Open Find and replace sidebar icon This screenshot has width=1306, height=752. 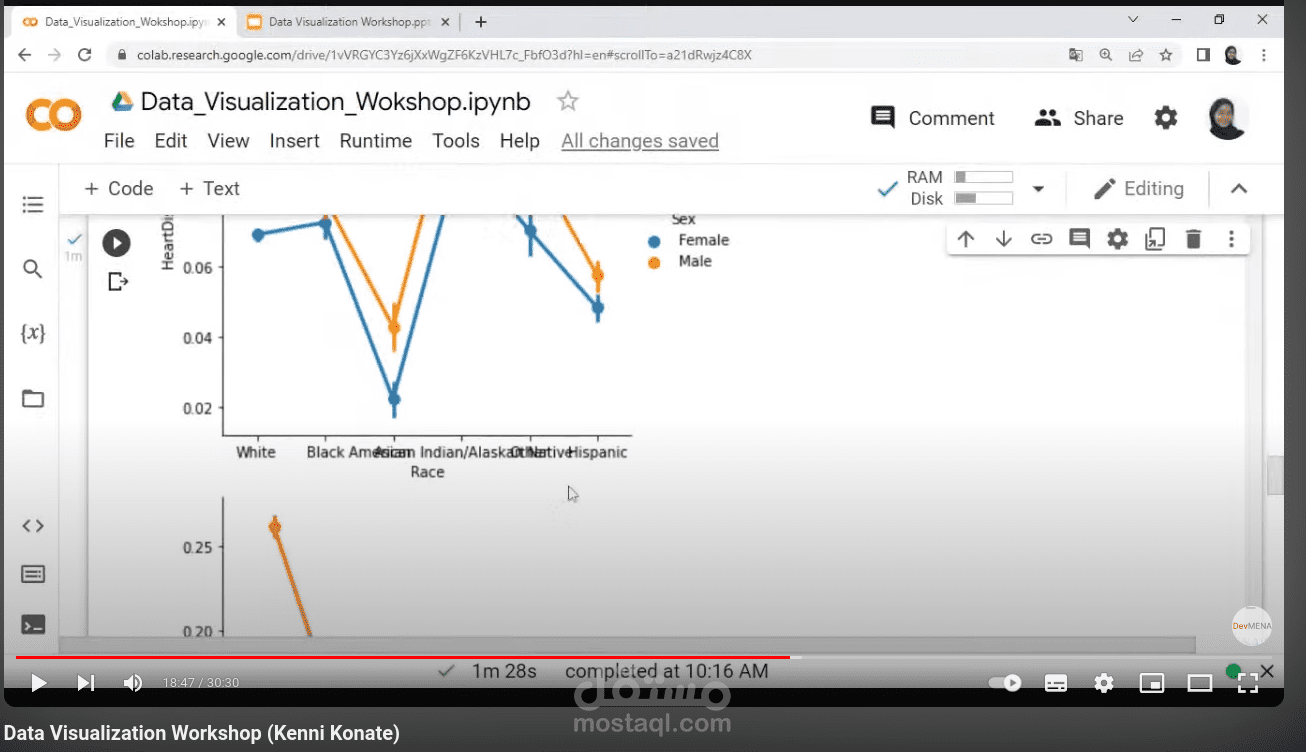33,269
